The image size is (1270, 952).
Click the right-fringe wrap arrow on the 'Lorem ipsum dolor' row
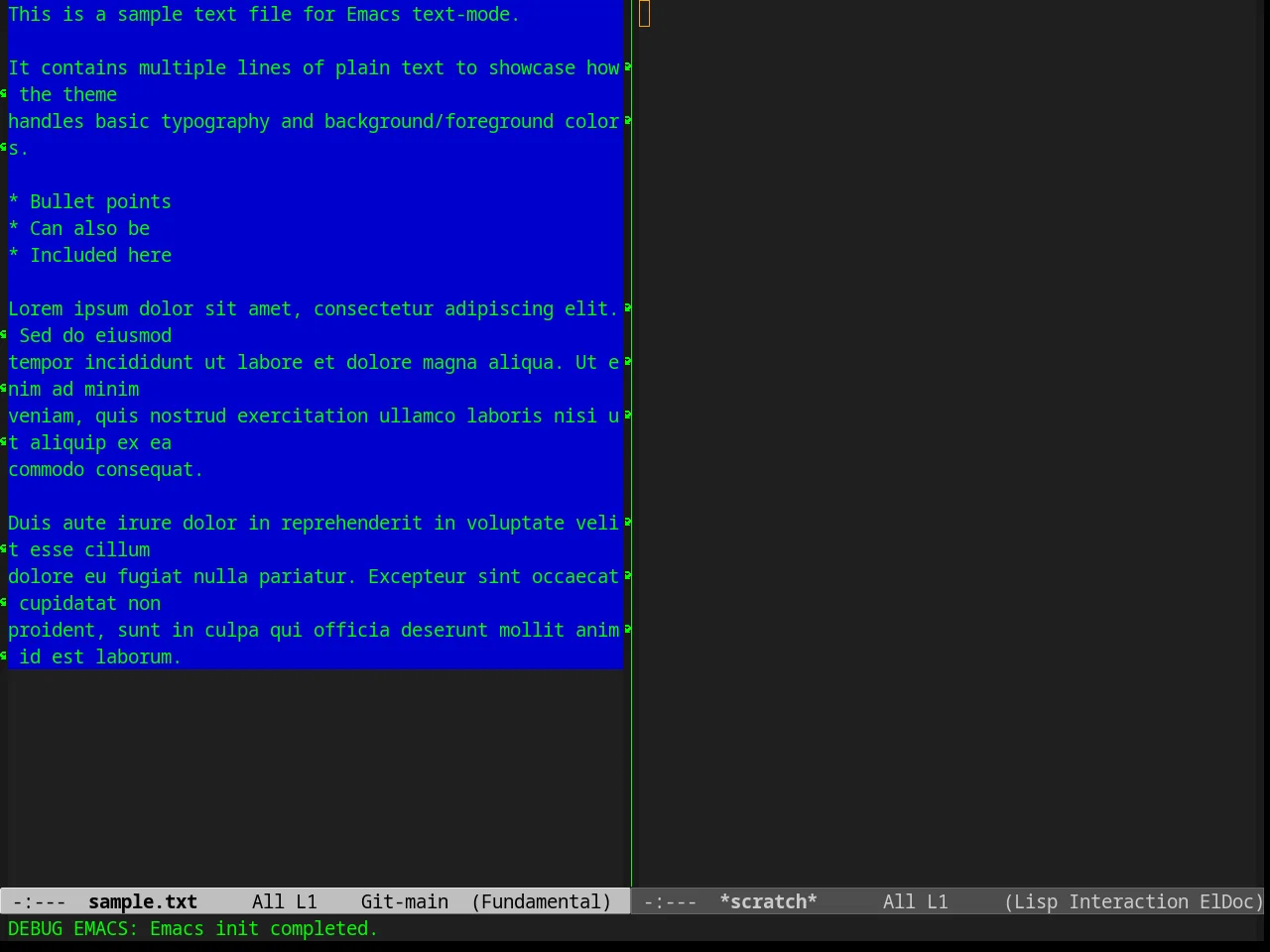628,308
